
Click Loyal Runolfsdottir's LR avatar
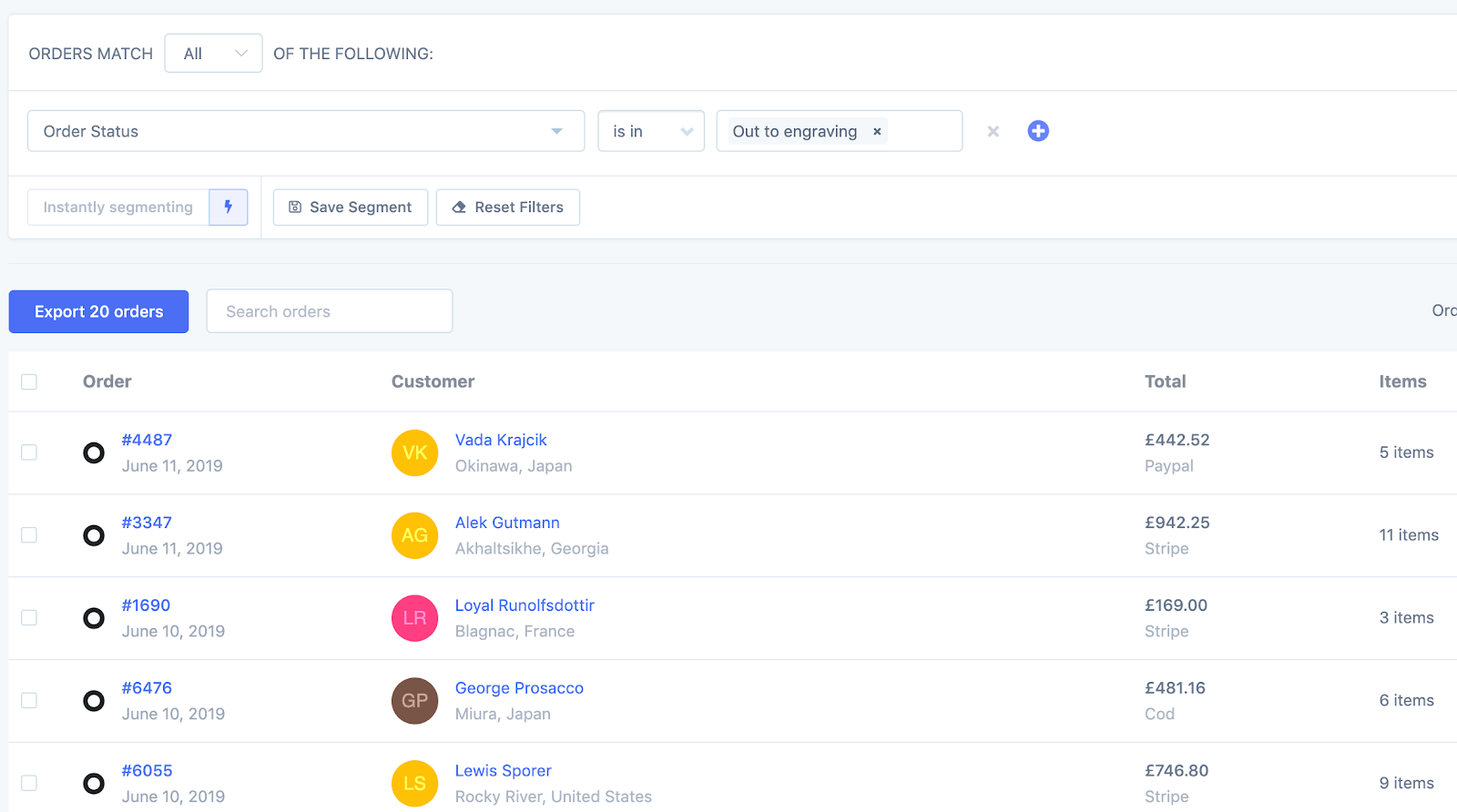coord(414,618)
